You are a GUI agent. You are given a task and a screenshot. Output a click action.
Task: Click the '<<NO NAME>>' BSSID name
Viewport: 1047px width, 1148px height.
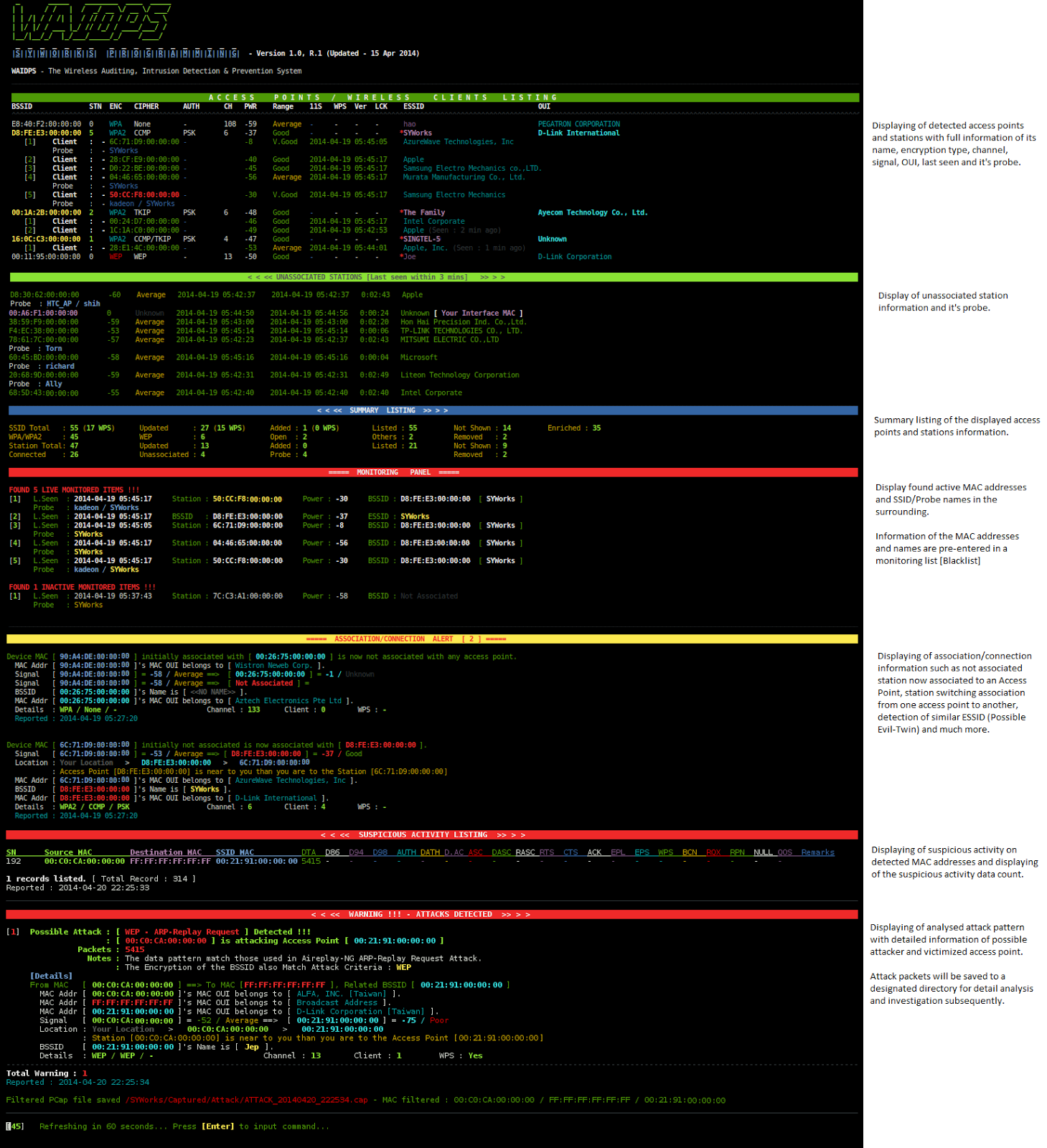point(213,692)
